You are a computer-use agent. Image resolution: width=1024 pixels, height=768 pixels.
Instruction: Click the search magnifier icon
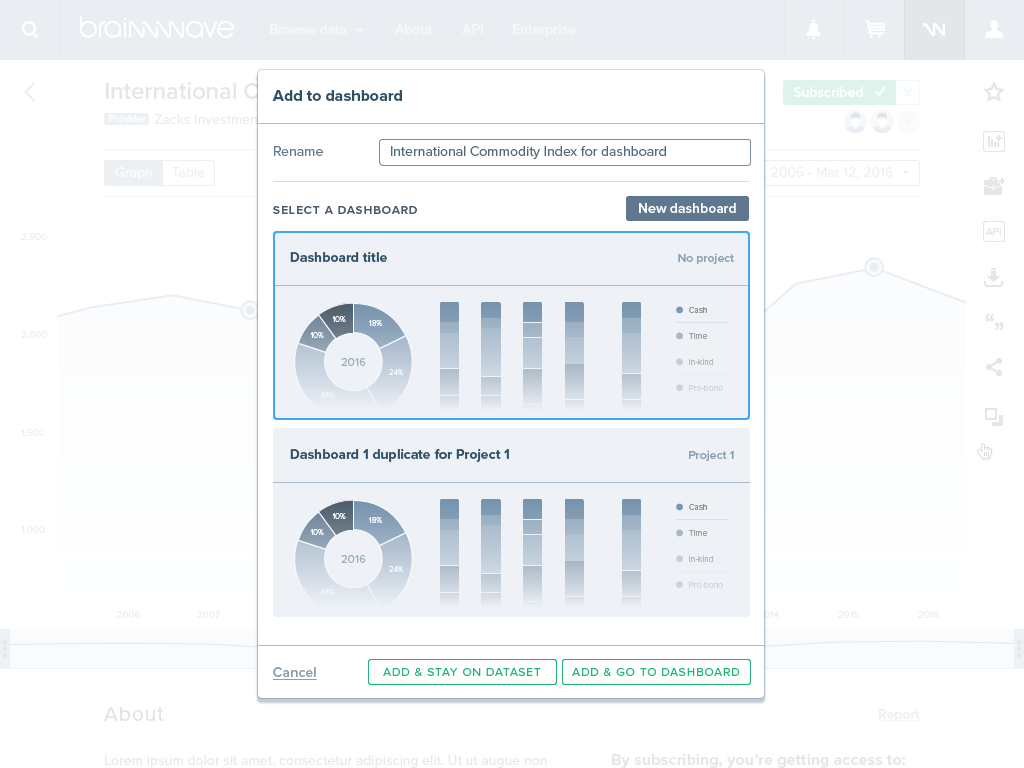tap(29, 29)
